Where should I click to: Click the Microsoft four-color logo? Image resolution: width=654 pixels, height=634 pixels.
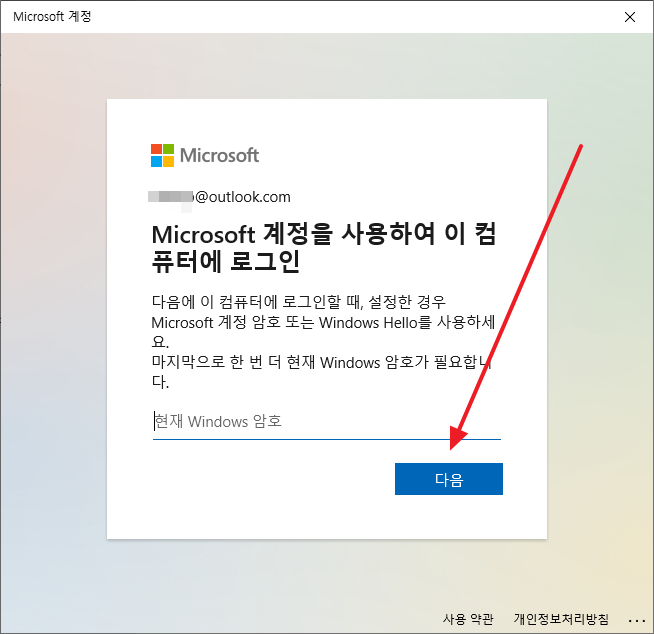[x=162, y=156]
